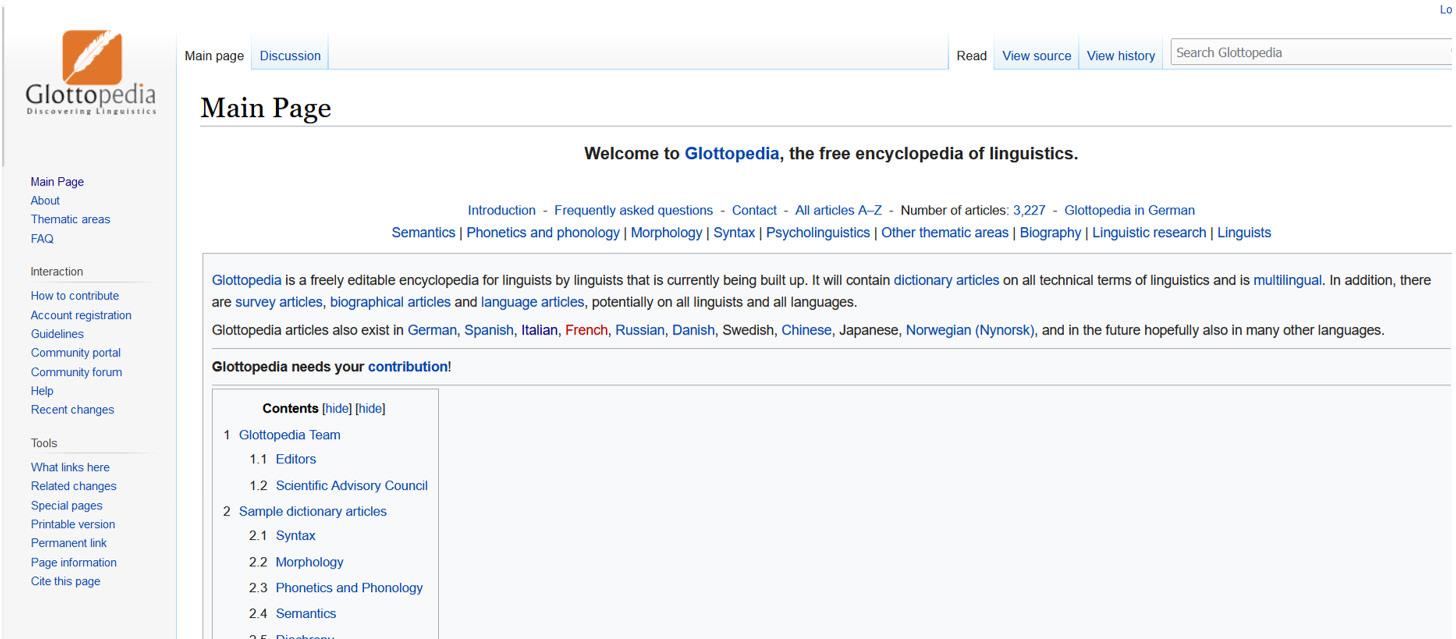Screen dimensions: 1456x639
Task: Open the Morphology thematic link in header
Action: coord(666,233)
